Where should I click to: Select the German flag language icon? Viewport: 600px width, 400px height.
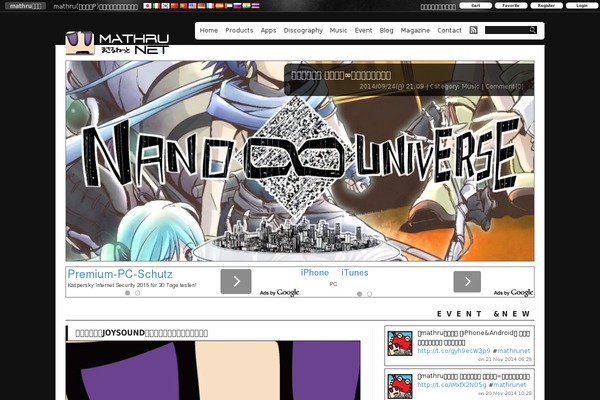click(201, 6)
